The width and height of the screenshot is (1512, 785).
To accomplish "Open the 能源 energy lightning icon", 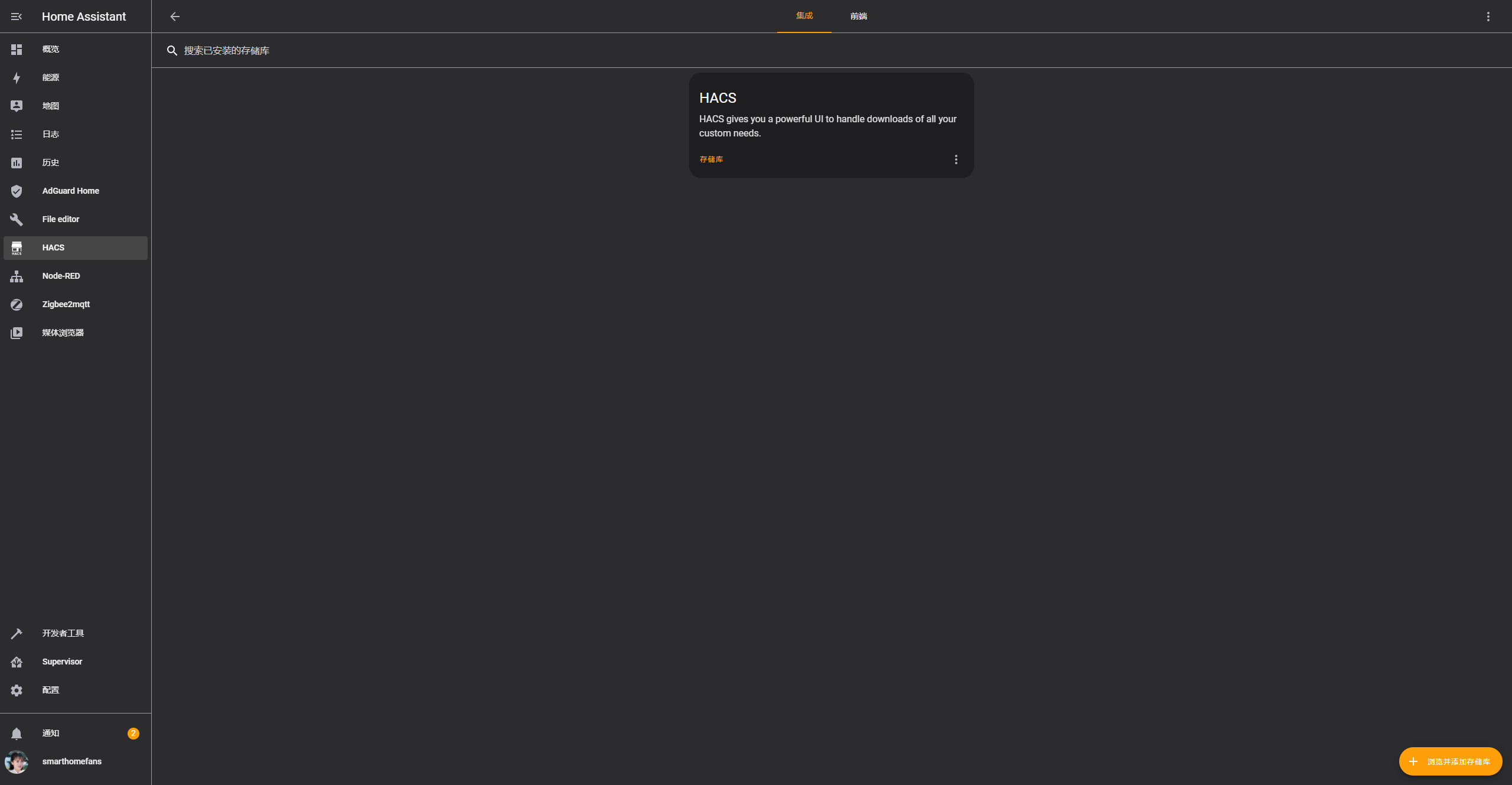I will pyautogui.click(x=17, y=78).
